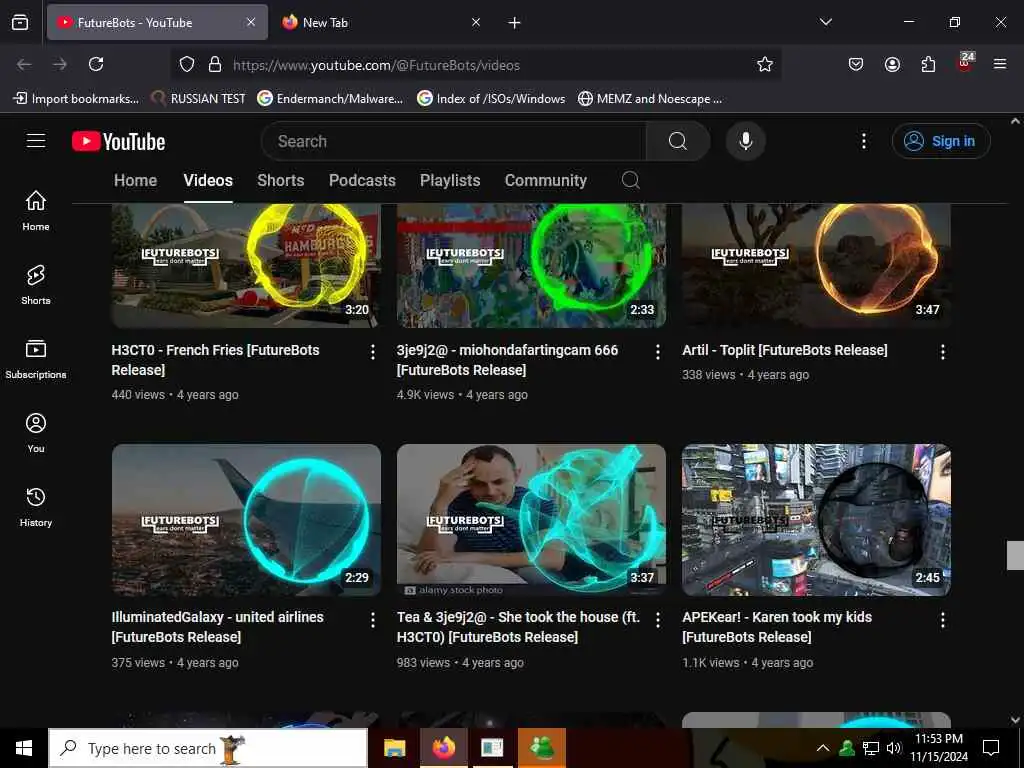Screen dimensions: 1024x768
Task: Open File Explorer from taskbar
Action: (x=394, y=748)
